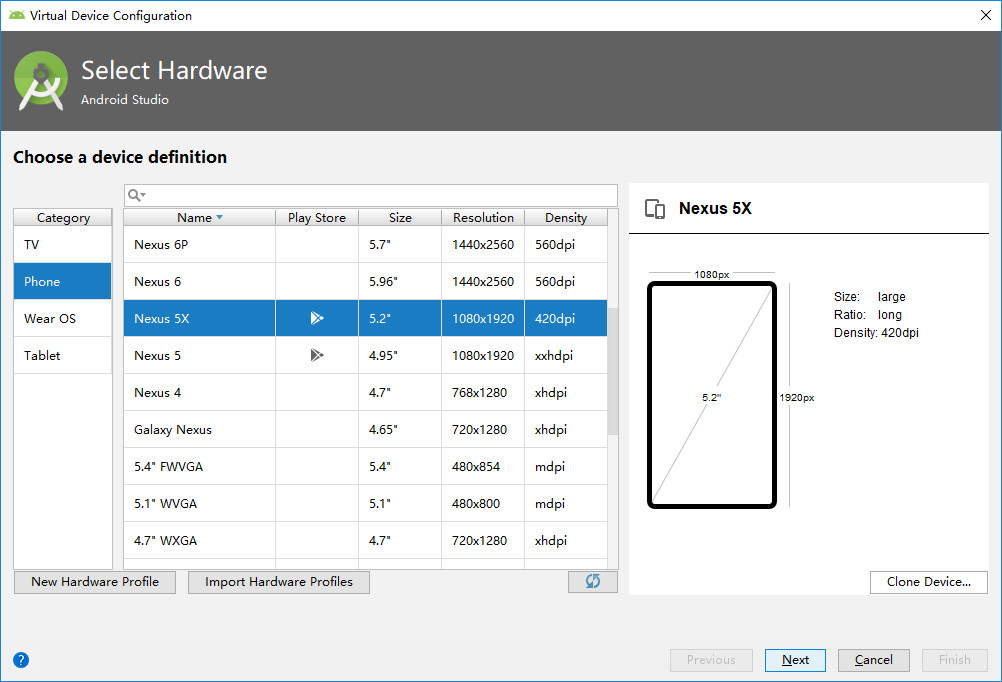
Task: Select the Nexus 5 device name
Action: 157,355
